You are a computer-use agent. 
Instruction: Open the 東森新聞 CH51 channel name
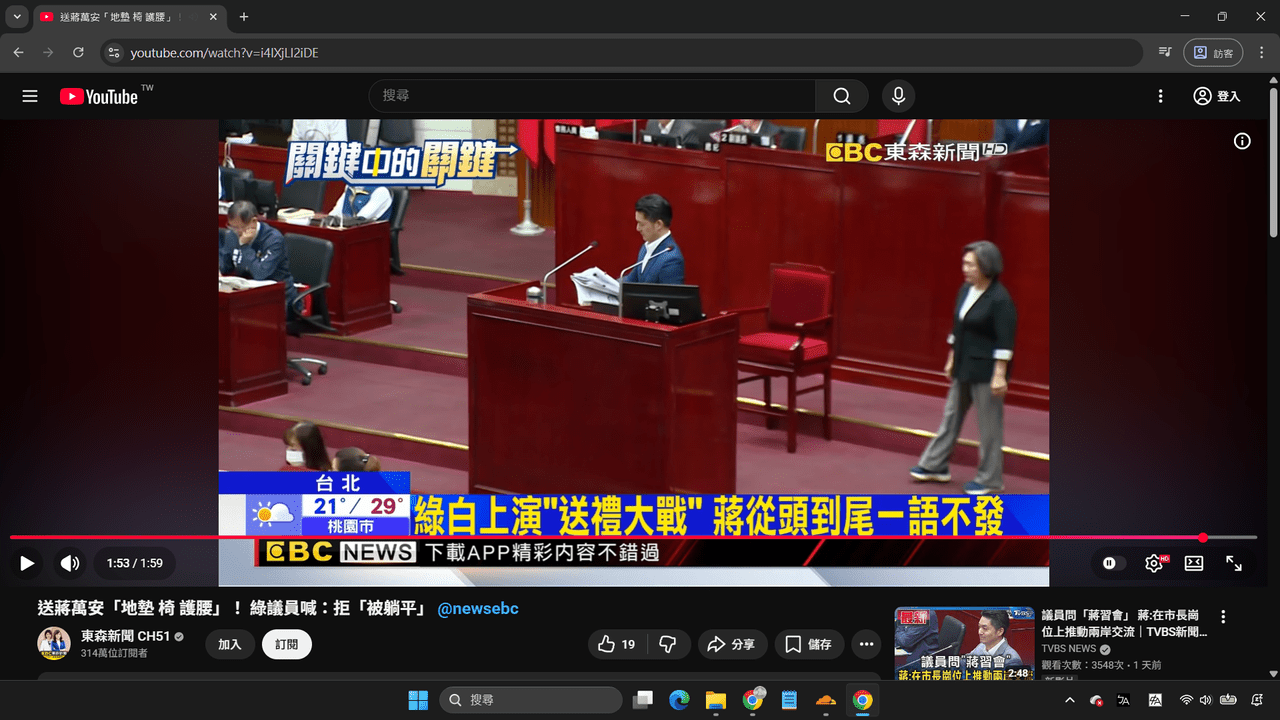126,636
